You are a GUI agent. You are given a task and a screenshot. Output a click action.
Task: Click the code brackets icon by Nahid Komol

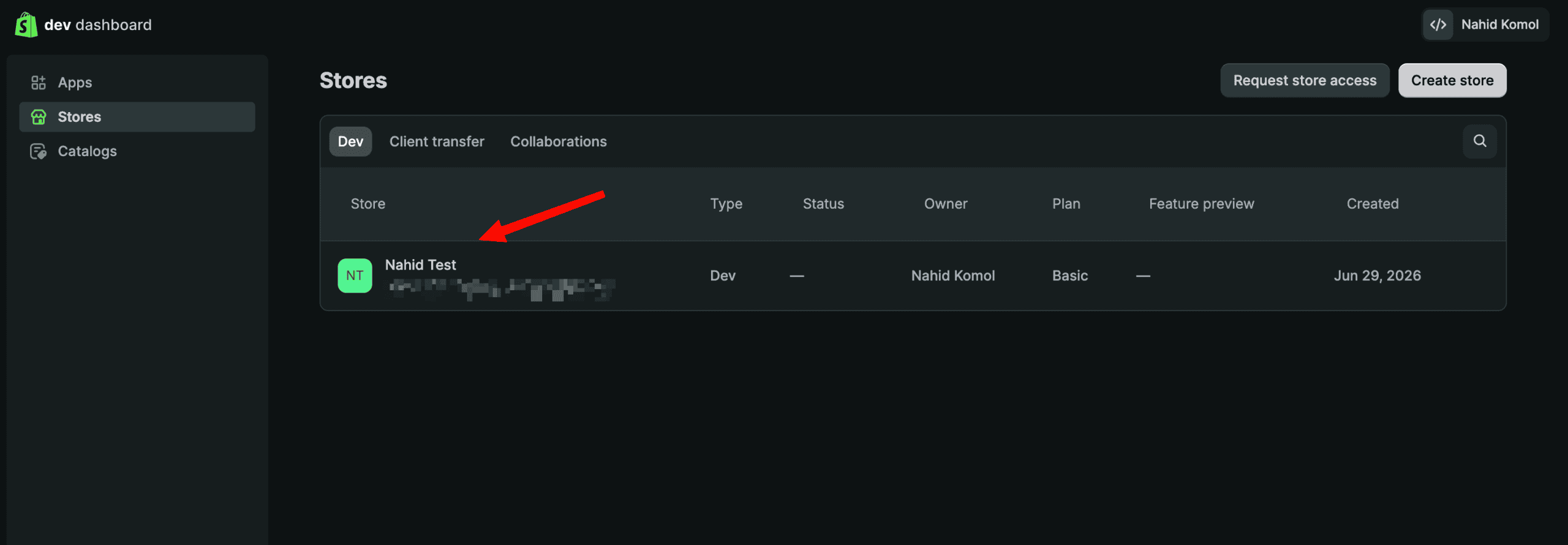tap(1438, 24)
